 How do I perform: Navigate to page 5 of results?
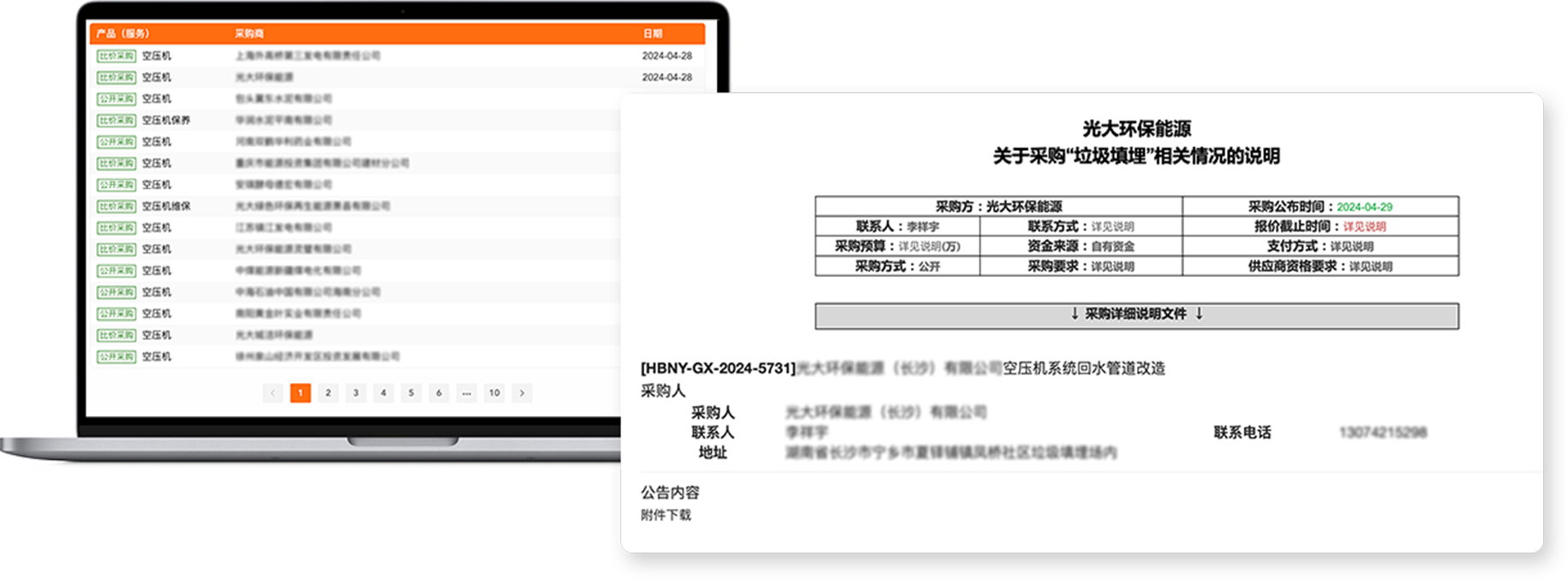pyautogui.click(x=411, y=393)
